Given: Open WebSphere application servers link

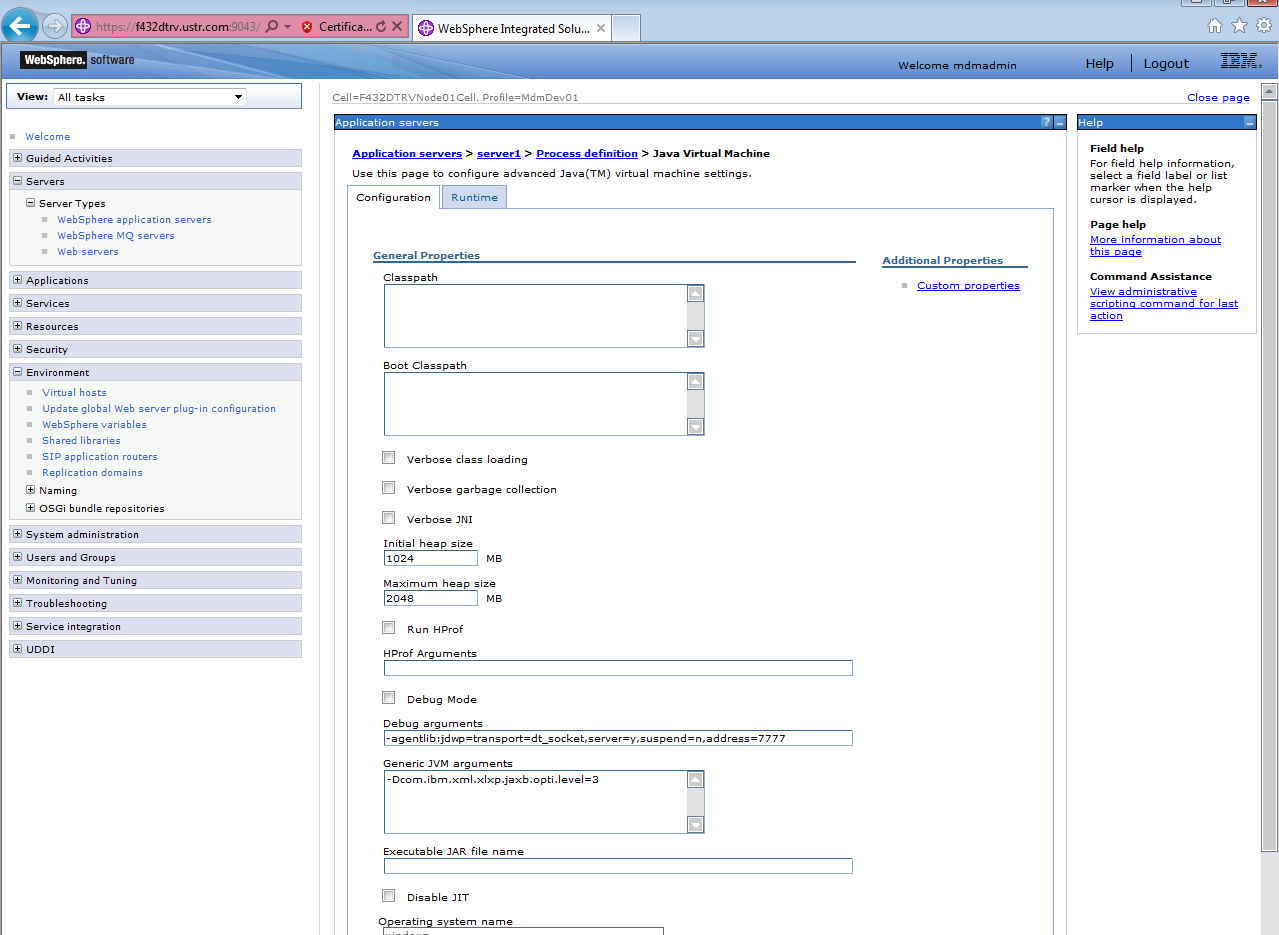Looking at the screenshot, I should pos(134,219).
